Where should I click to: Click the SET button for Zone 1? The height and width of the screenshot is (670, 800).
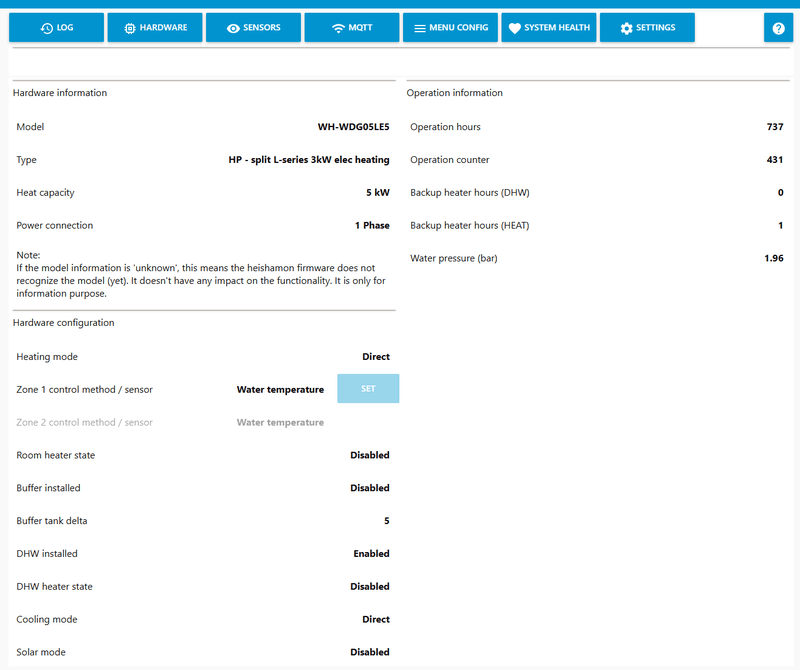(368, 389)
